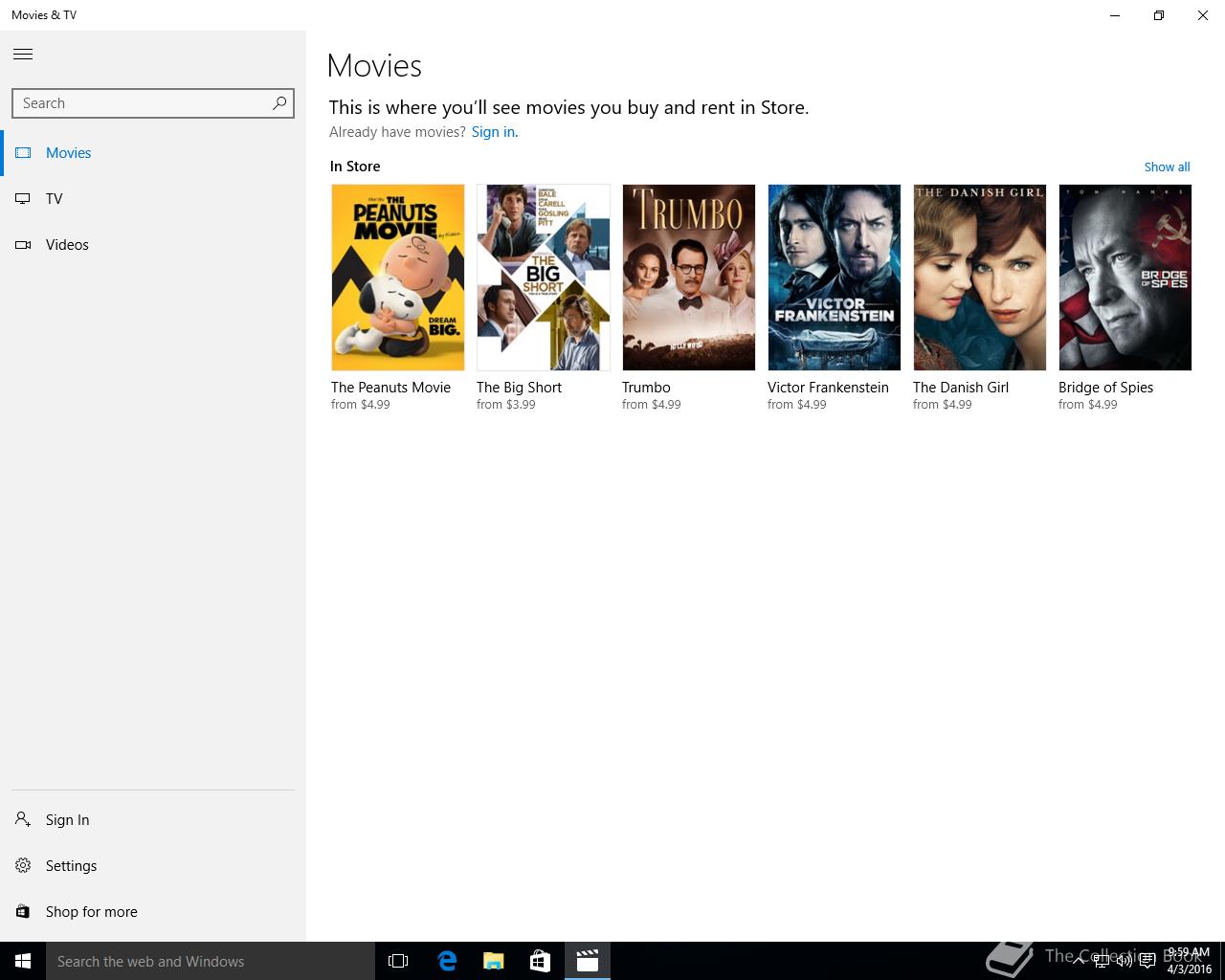Click the Show all link

pyautogui.click(x=1167, y=167)
